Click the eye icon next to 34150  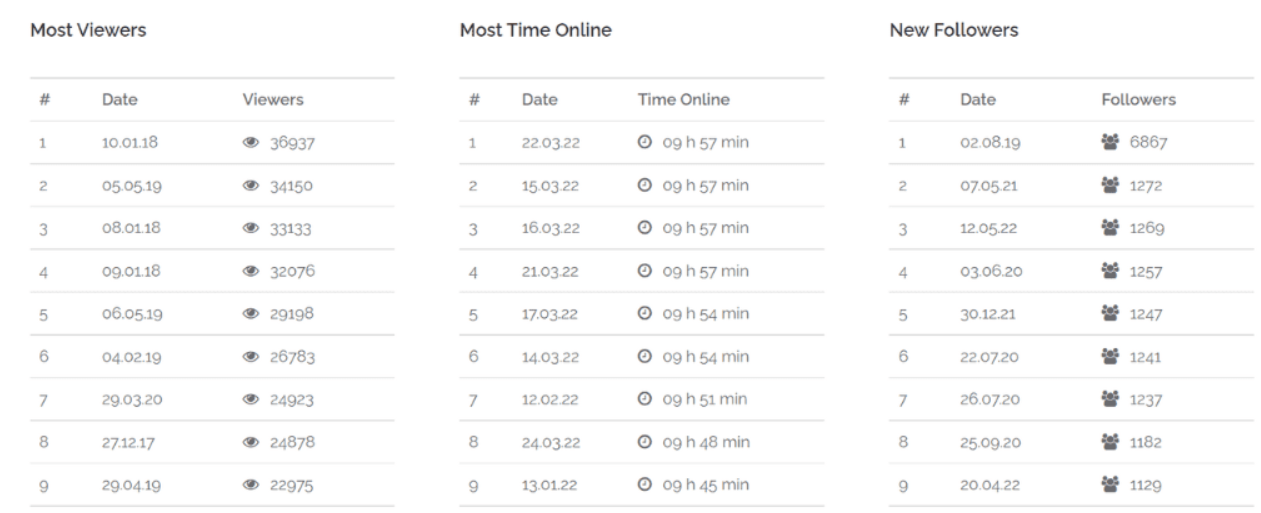click(250, 186)
